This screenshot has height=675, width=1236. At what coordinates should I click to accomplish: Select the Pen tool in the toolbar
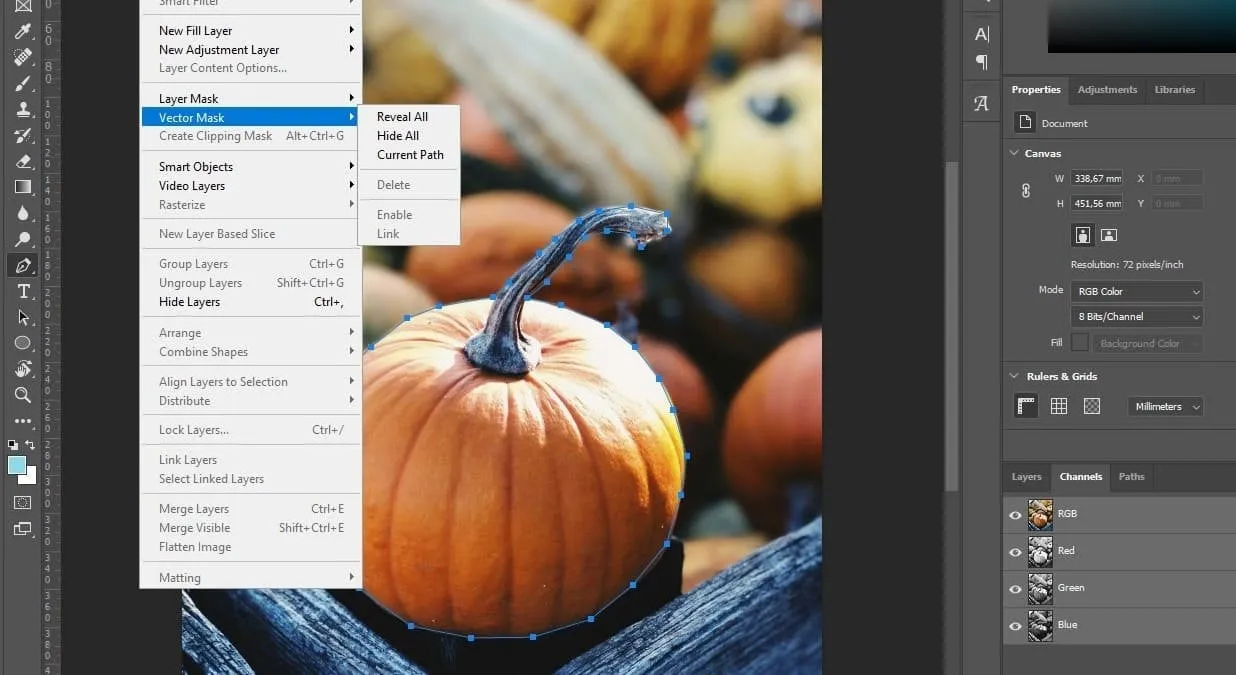coord(22,265)
